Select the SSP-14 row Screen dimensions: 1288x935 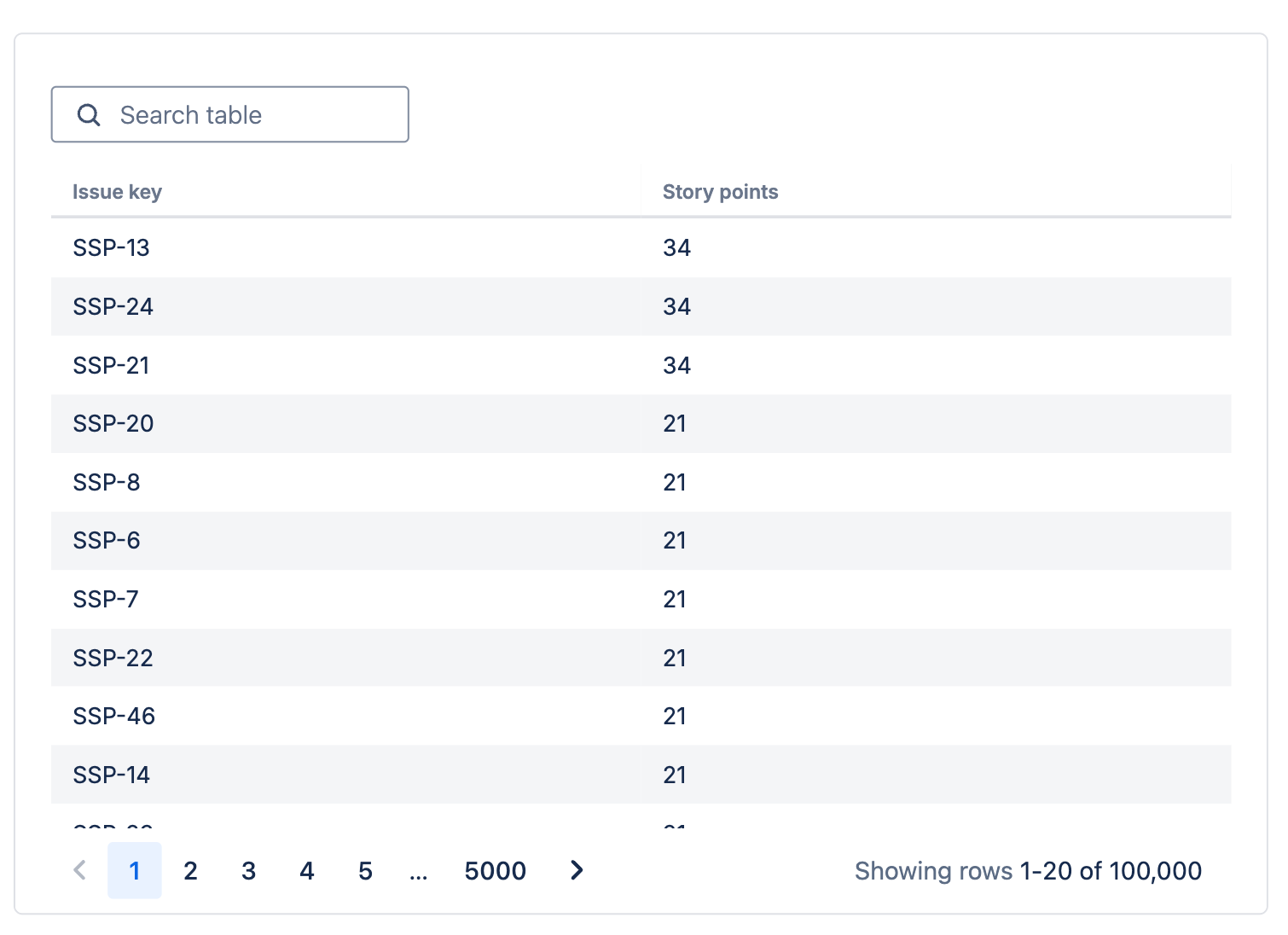click(111, 775)
